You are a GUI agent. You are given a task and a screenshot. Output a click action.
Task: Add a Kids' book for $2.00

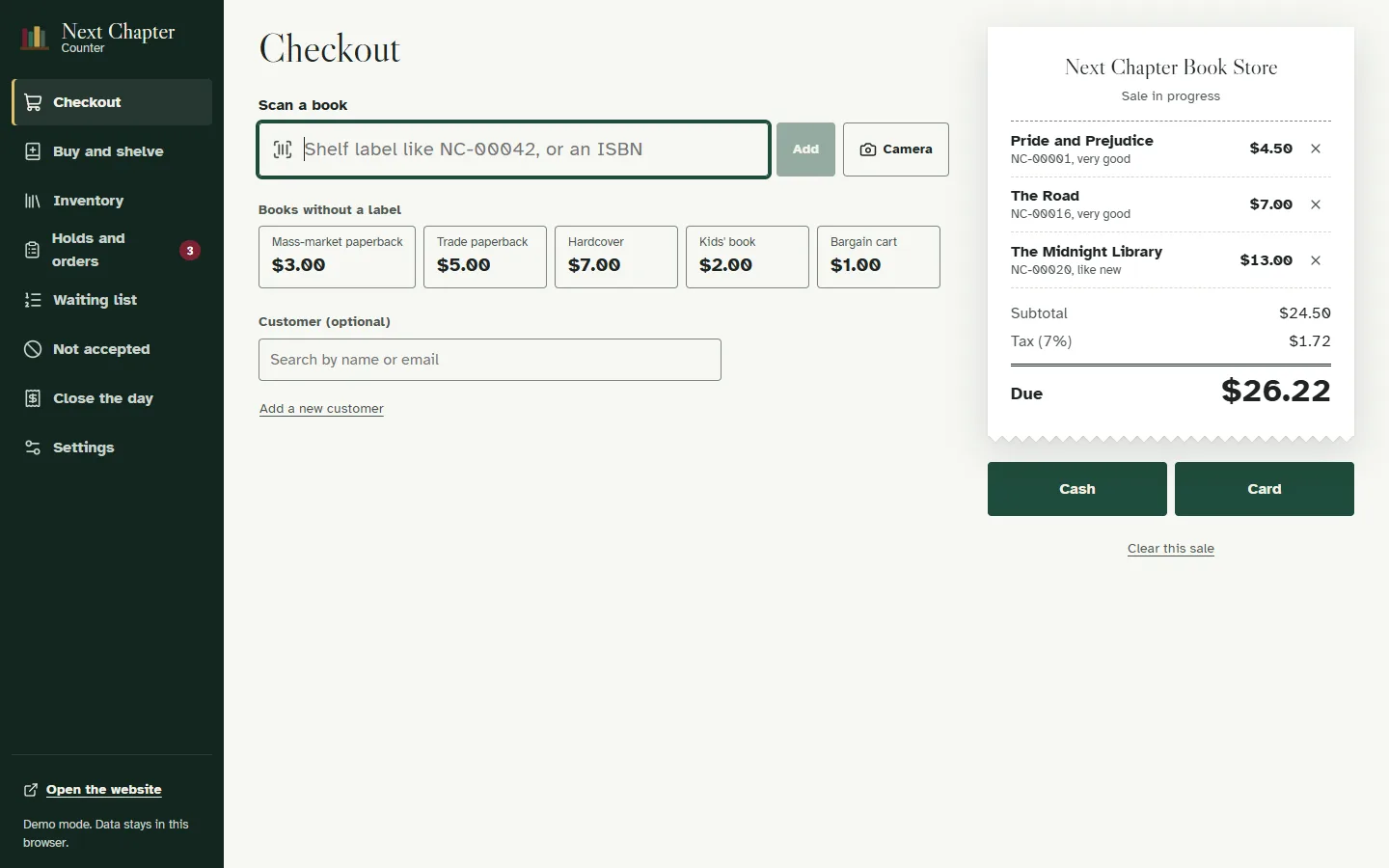(748, 257)
